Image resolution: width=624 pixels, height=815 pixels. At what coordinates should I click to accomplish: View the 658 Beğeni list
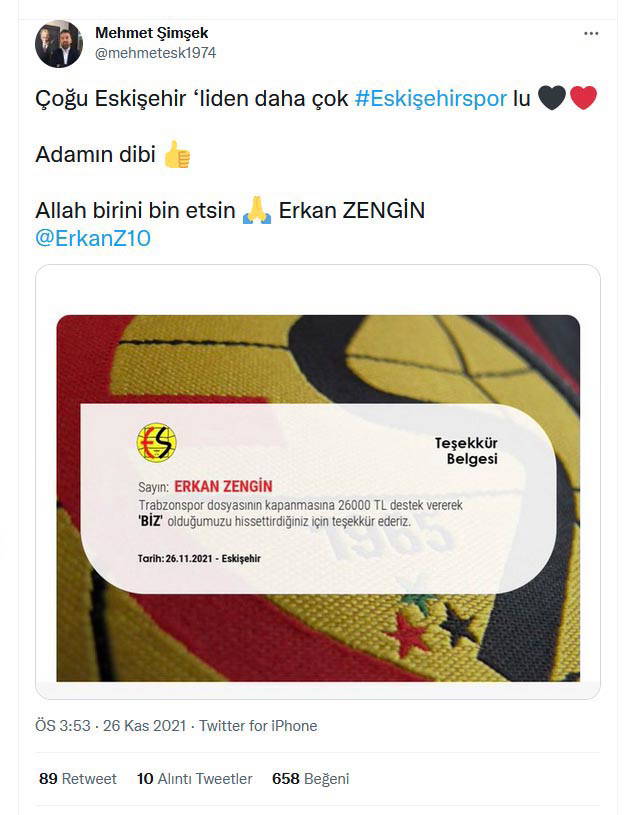coord(311,779)
